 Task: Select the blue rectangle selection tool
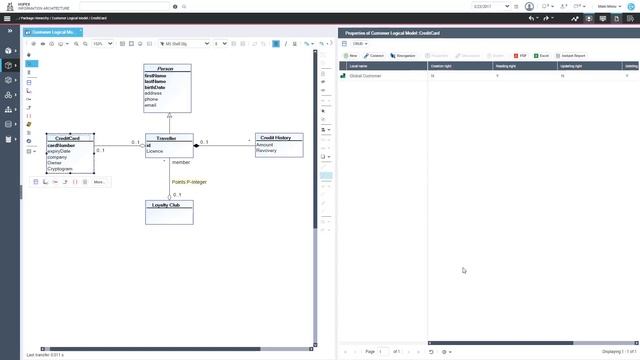[31, 64]
